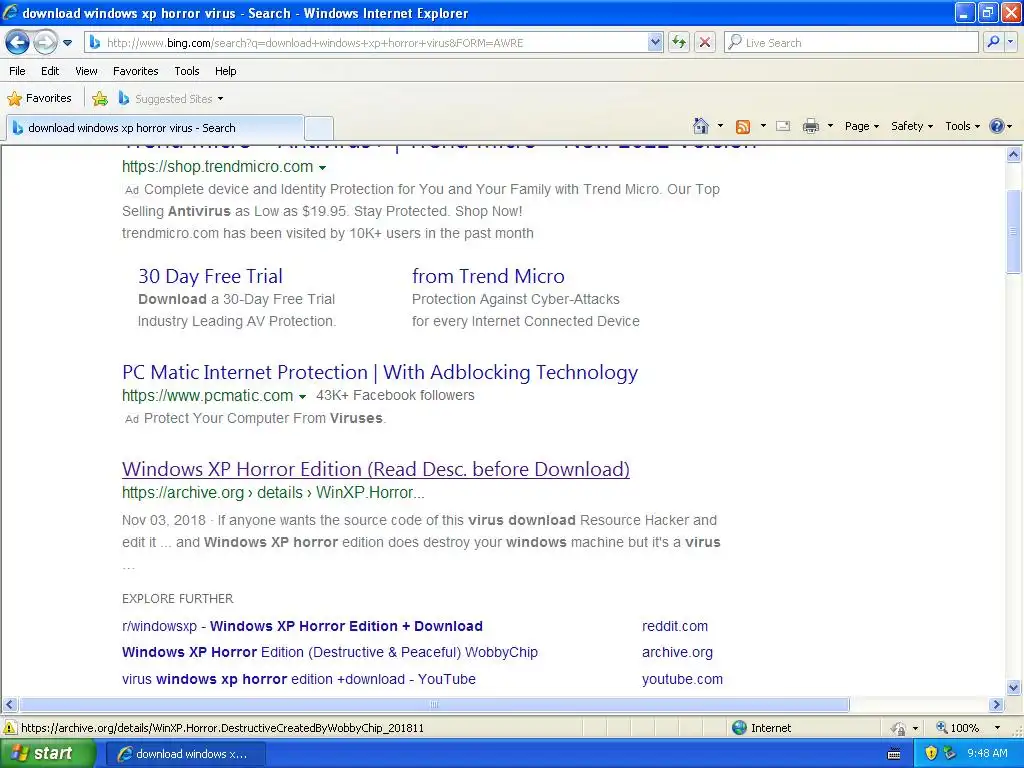This screenshot has height=768, width=1024.
Task: Click the 9:48 AM system clock
Action: [x=987, y=753]
